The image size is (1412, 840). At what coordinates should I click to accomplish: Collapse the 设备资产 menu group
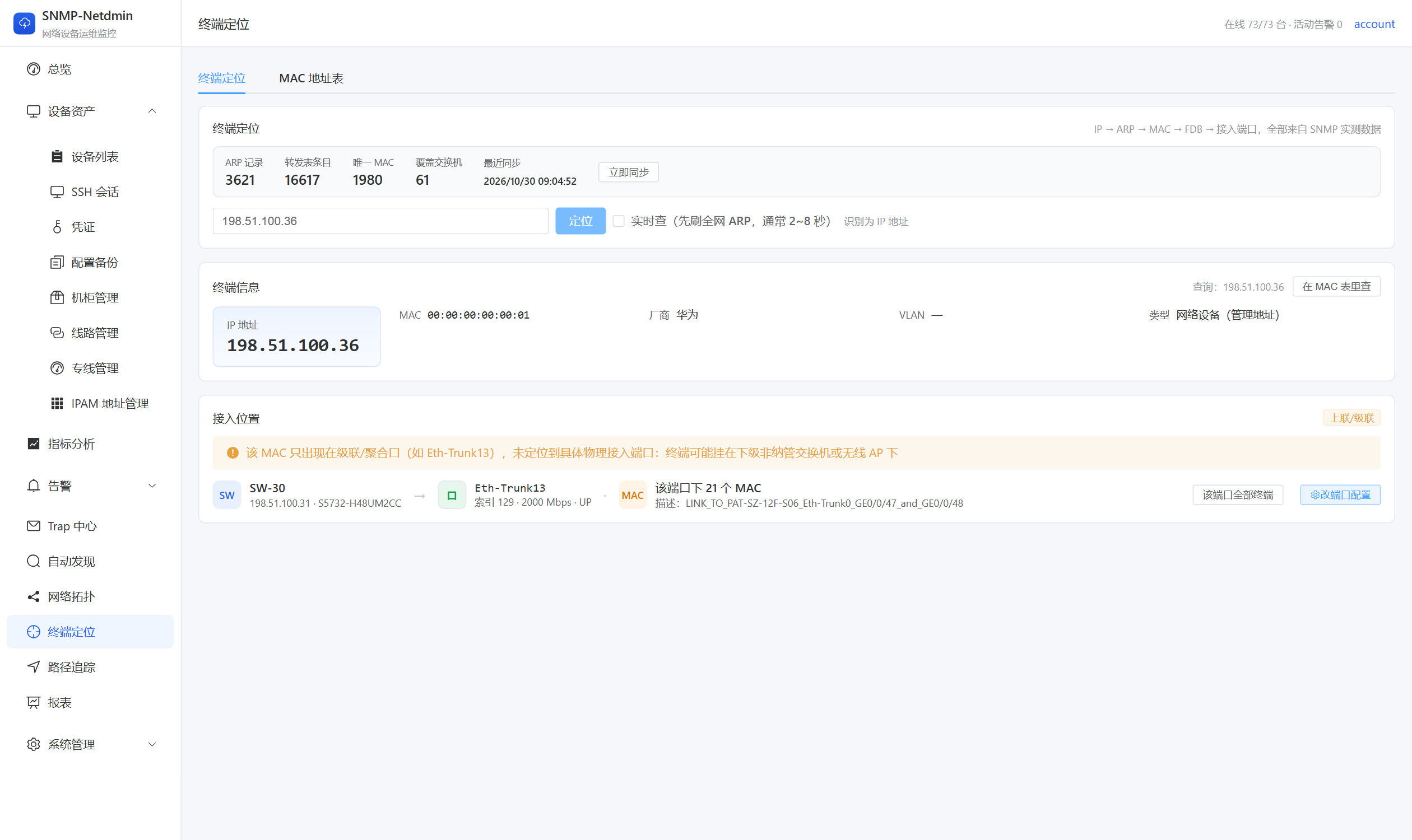click(x=152, y=111)
